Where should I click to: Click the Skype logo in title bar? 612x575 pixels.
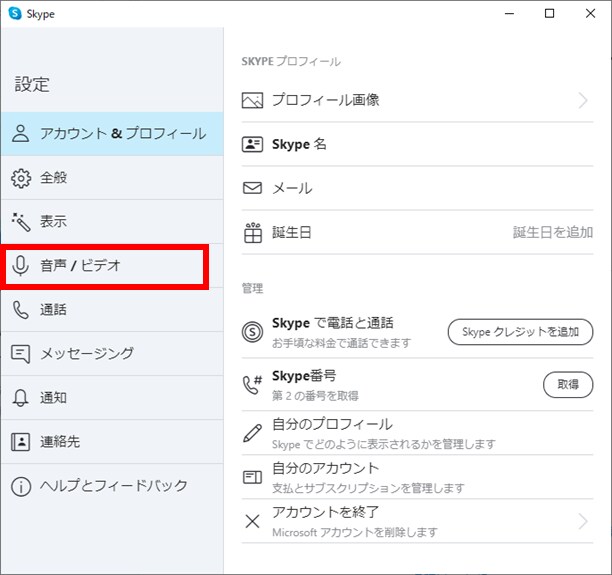[x=15, y=13]
